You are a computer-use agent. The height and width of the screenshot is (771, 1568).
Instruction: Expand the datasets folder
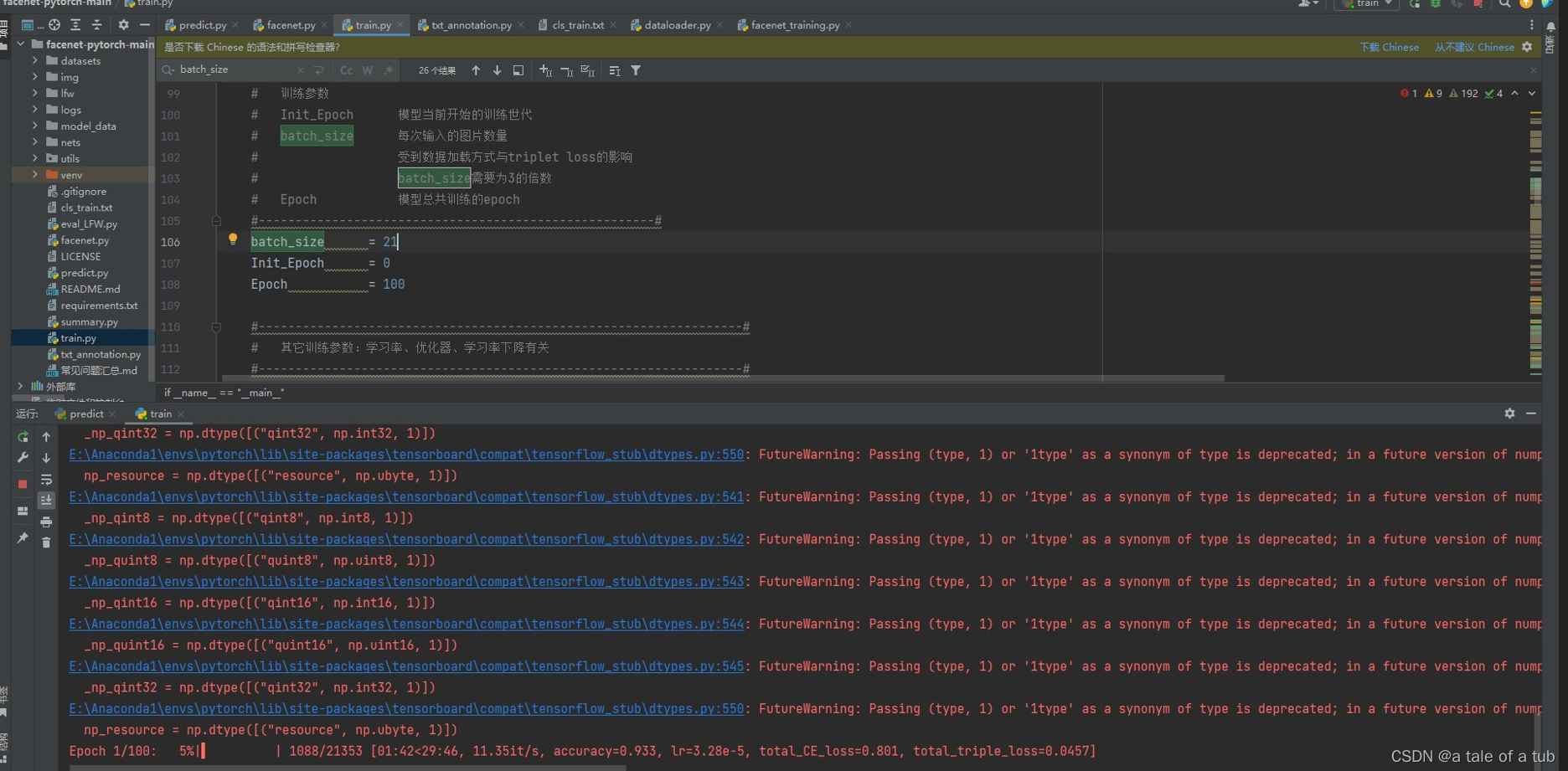[x=35, y=60]
